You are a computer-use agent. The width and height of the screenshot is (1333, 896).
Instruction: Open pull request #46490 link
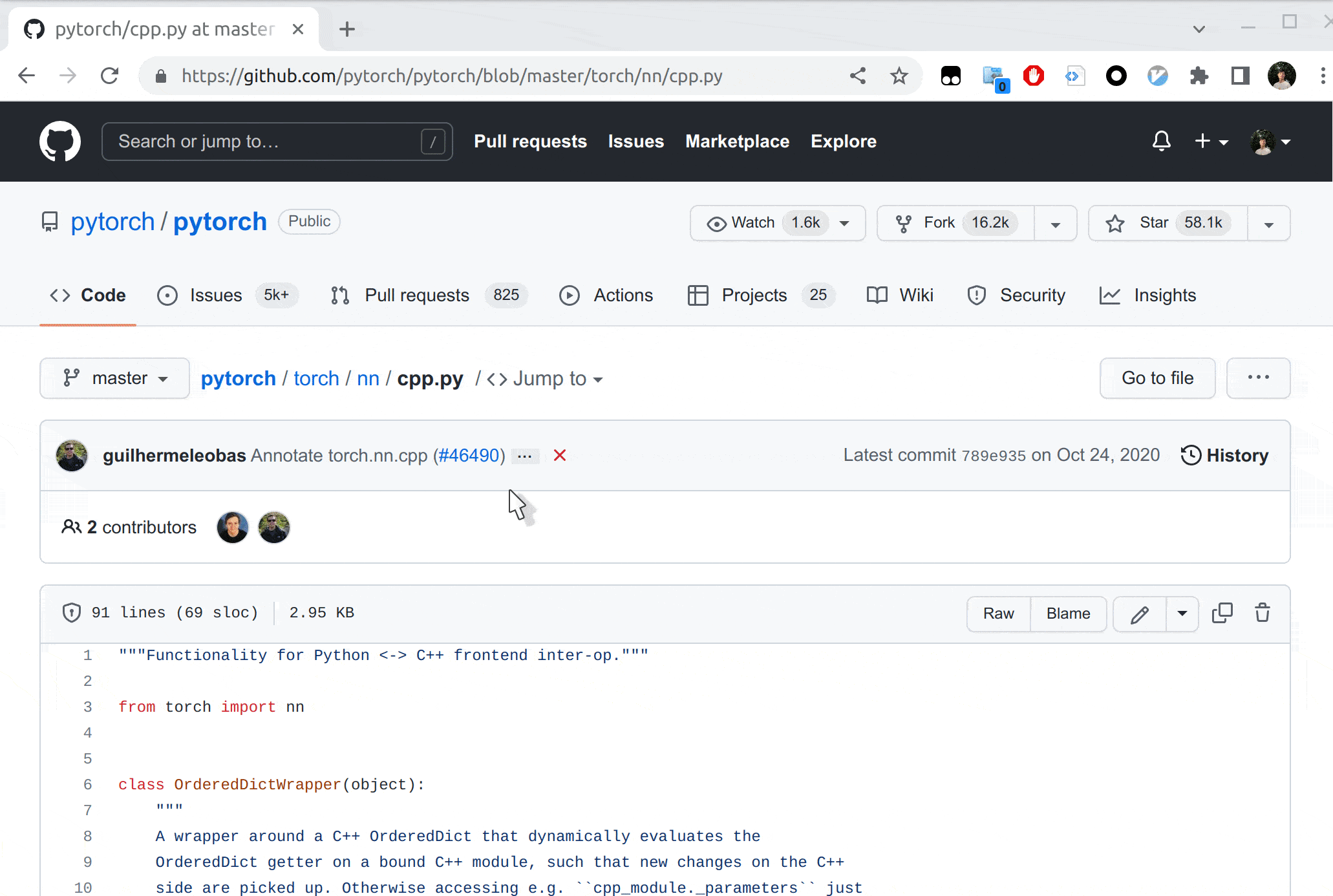469,456
